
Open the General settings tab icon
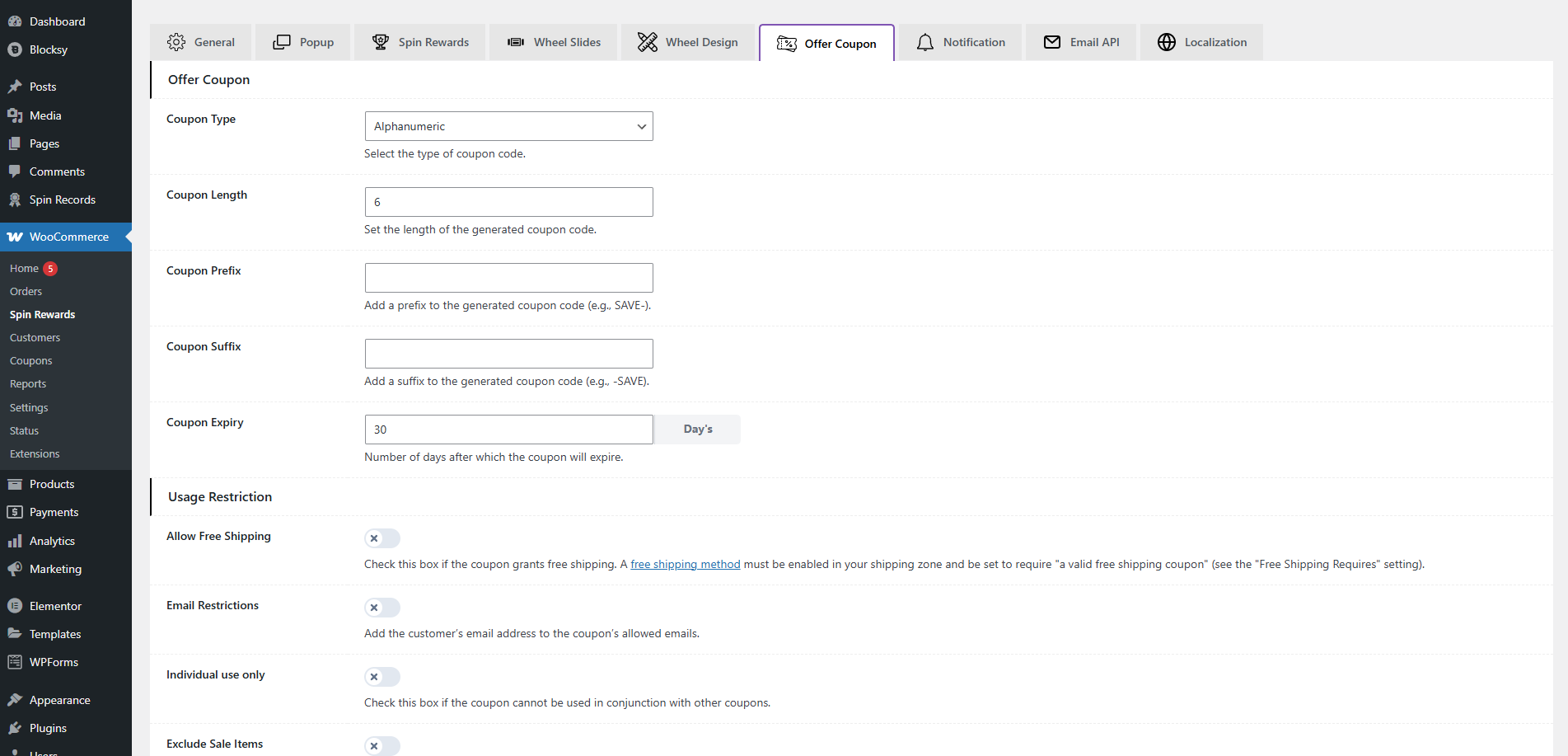coord(176,41)
